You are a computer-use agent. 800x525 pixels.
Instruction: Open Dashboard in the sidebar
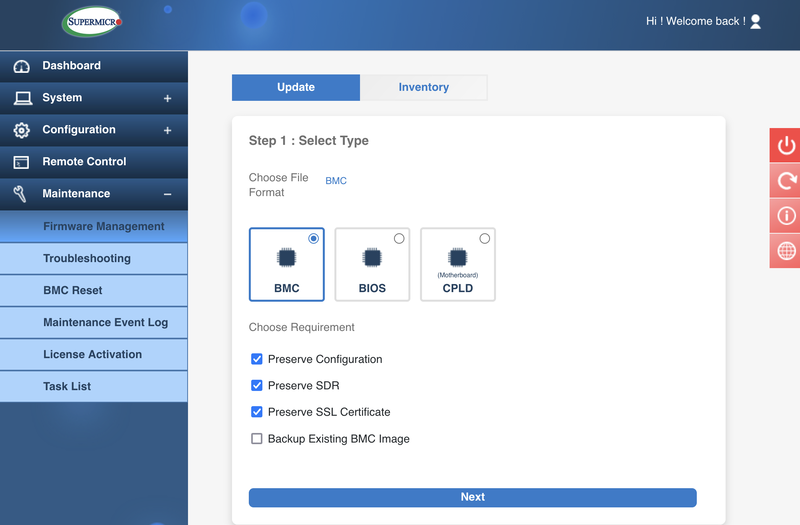[94, 66]
